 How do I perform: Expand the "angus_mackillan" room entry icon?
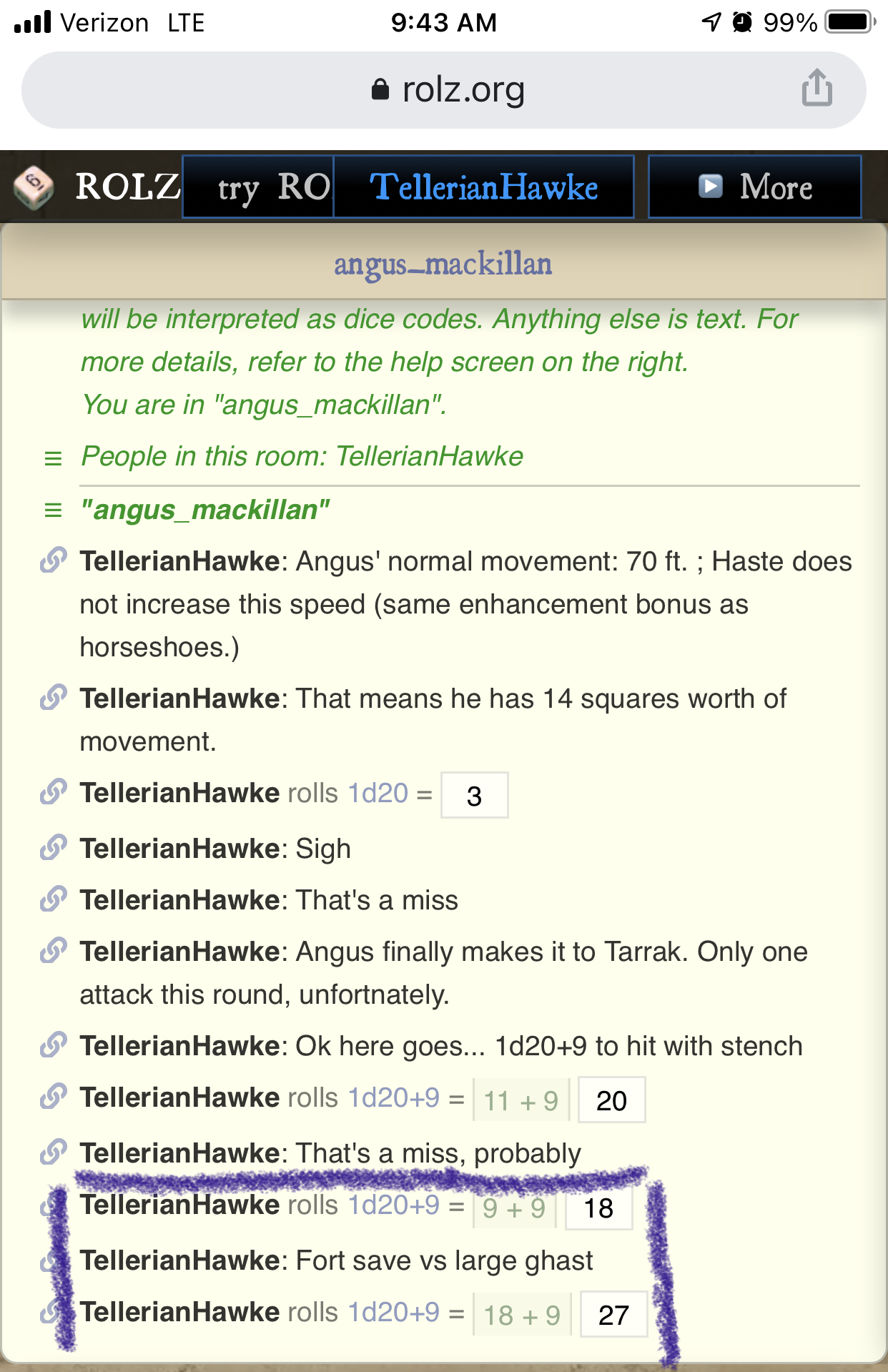pyautogui.click(x=53, y=510)
